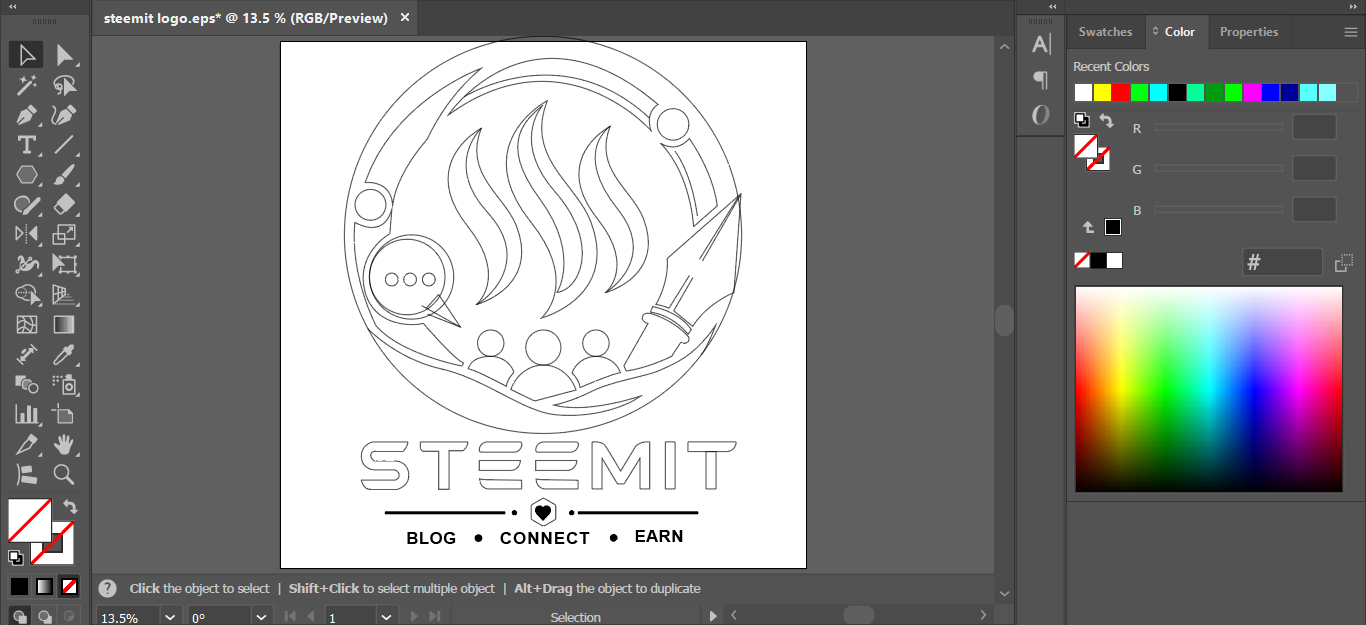Select the Mesh tool
This screenshot has height=625, width=1366.
point(26,325)
